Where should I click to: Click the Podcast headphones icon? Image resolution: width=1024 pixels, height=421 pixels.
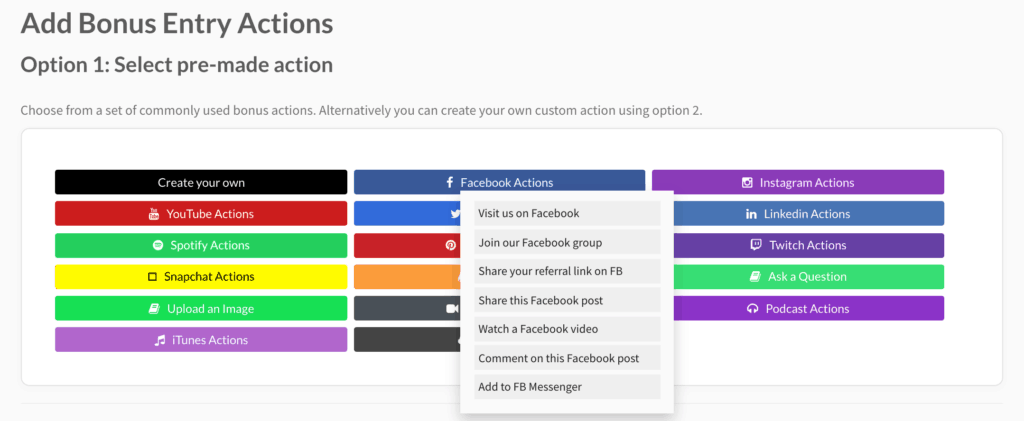752,309
